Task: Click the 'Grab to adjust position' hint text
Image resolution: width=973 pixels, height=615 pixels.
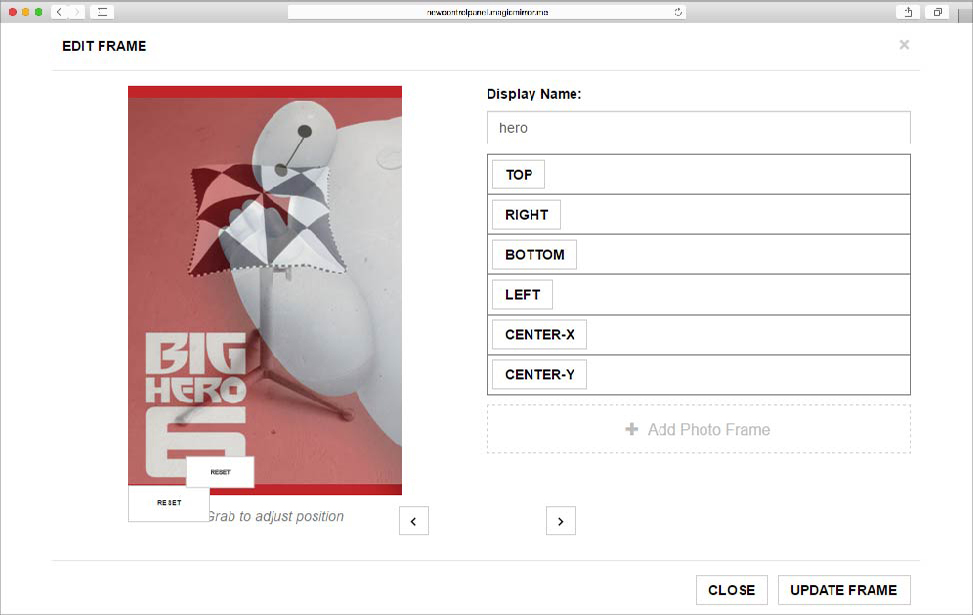Action: 277,516
